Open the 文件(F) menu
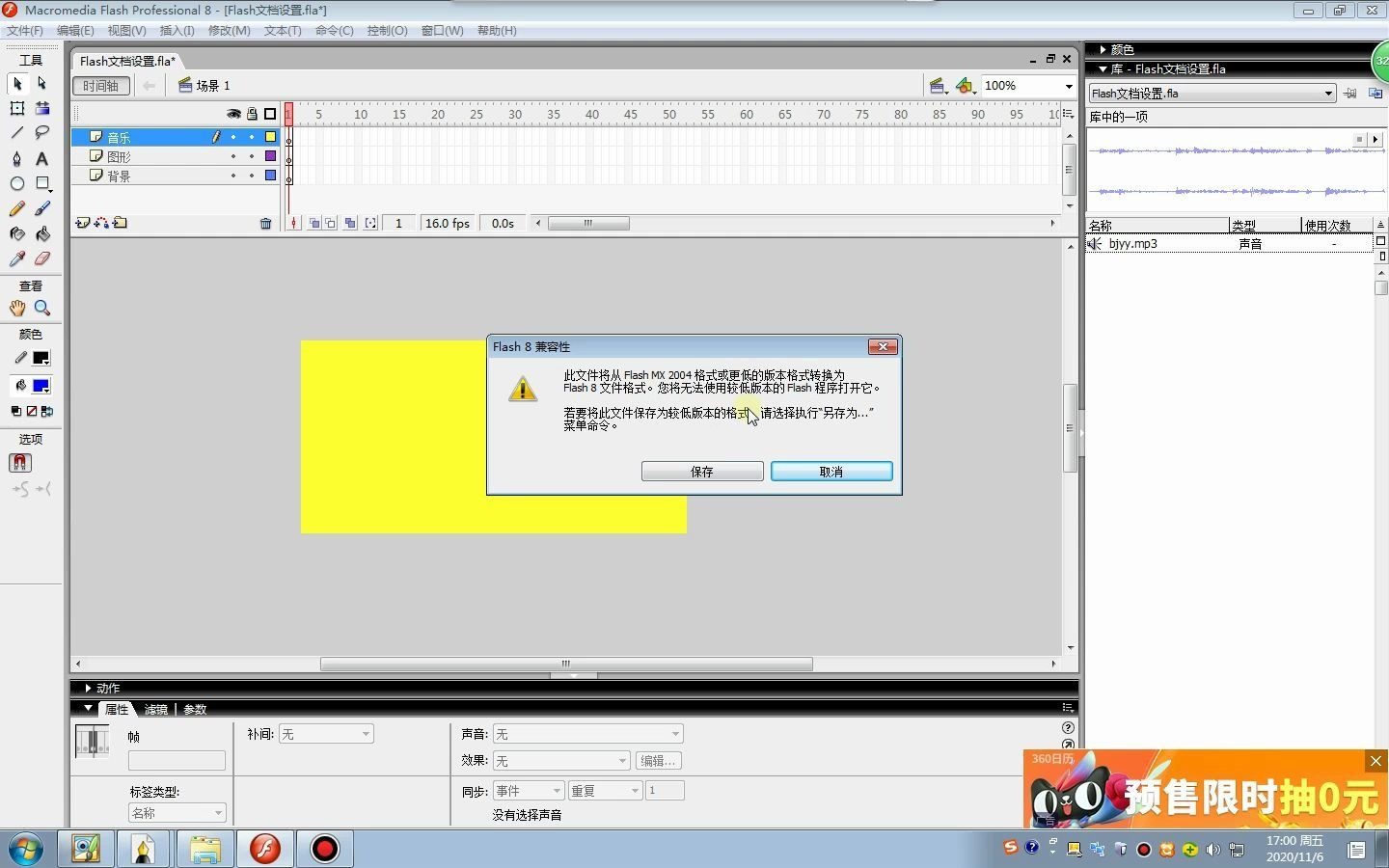Viewport: 1389px width, 868px height. point(24,31)
